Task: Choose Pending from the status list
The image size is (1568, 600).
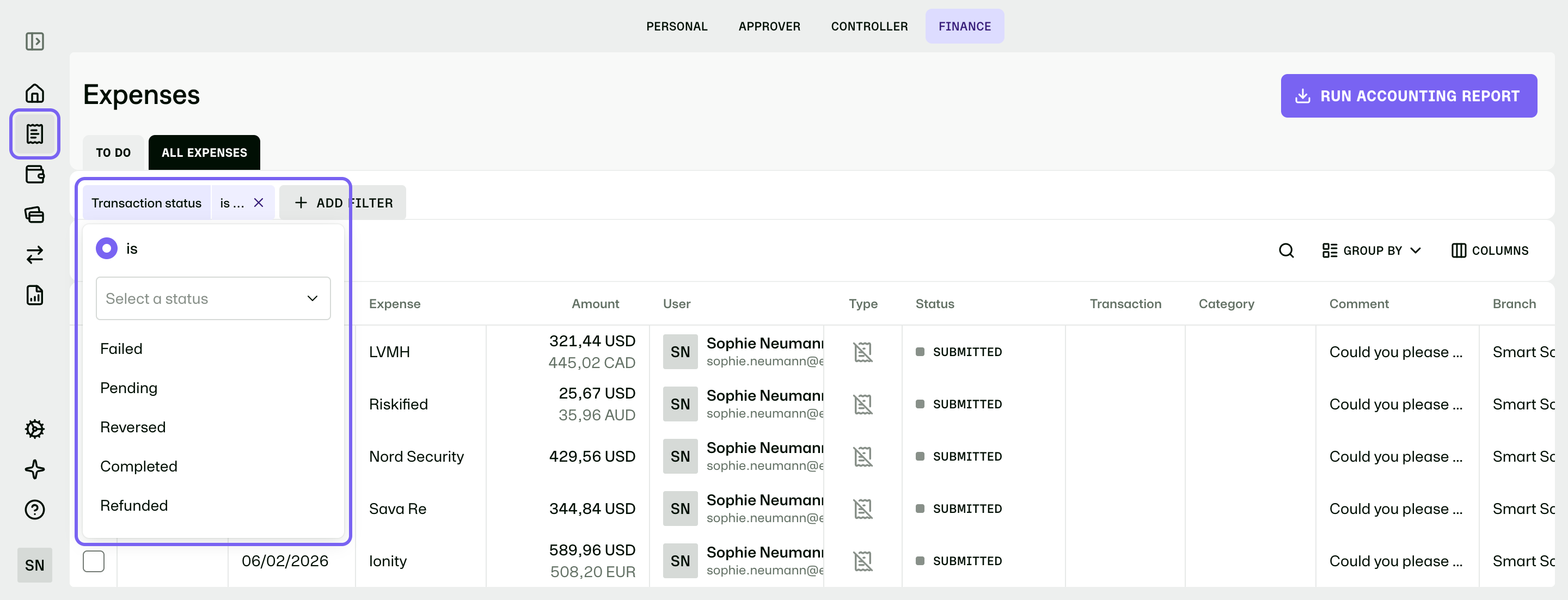Action: (x=128, y=388)
